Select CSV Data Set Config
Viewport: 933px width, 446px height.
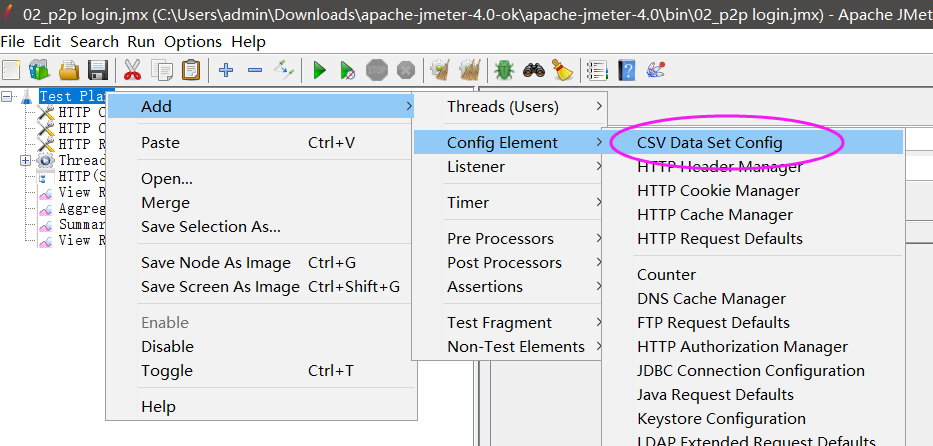[x=753, y=143]
